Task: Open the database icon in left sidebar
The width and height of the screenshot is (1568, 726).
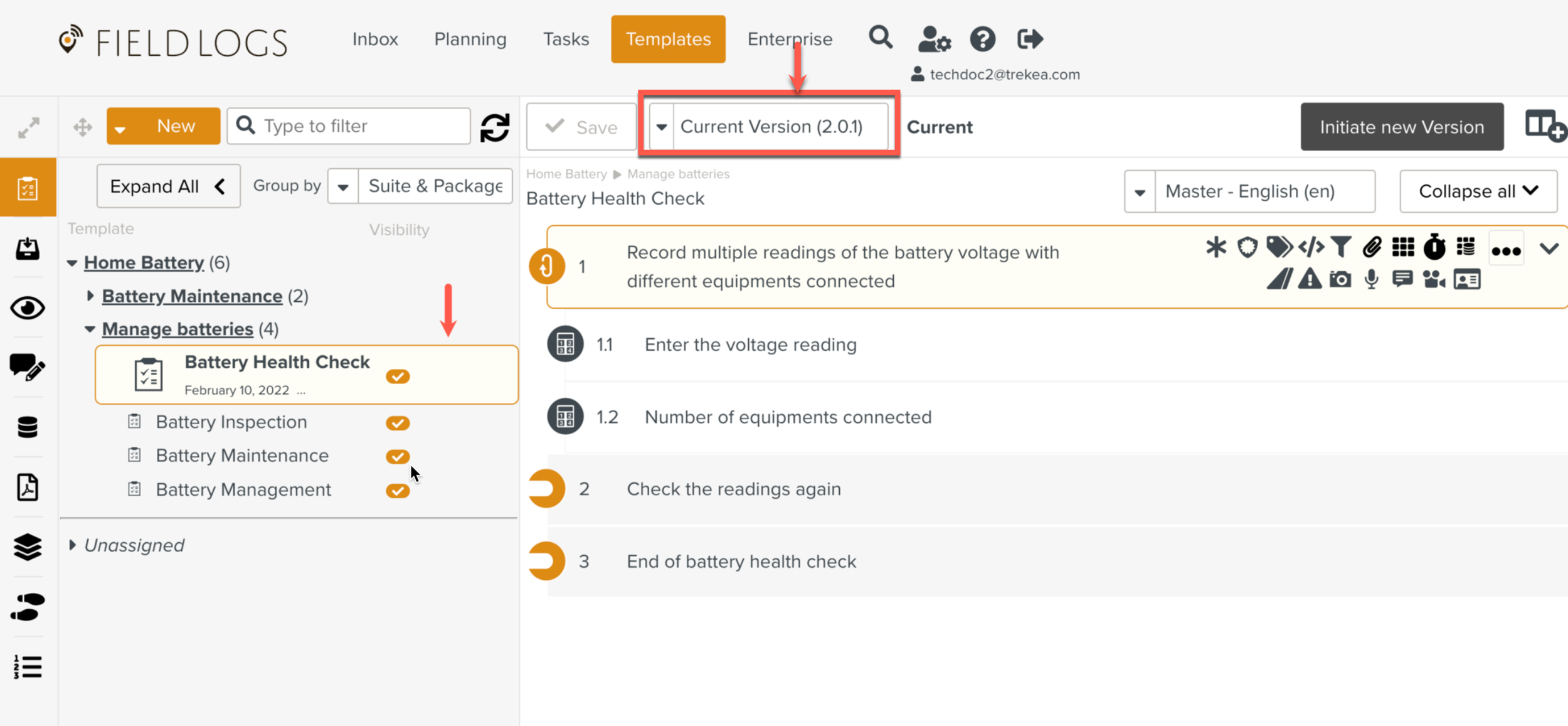Action: coord(28,427)
